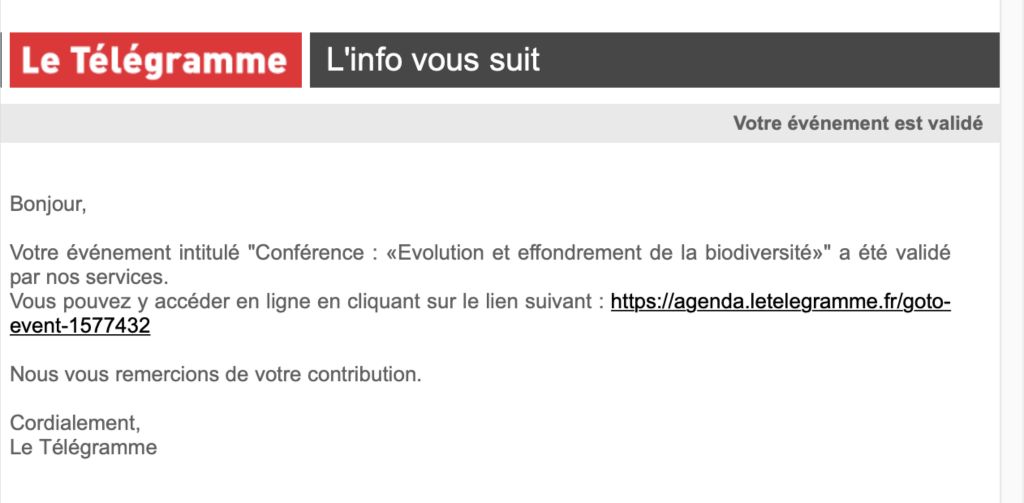This screenshot has height=503, width=1024.
Task: Click the "L'info vous suit" dark banner
Action: click(654, 60)
